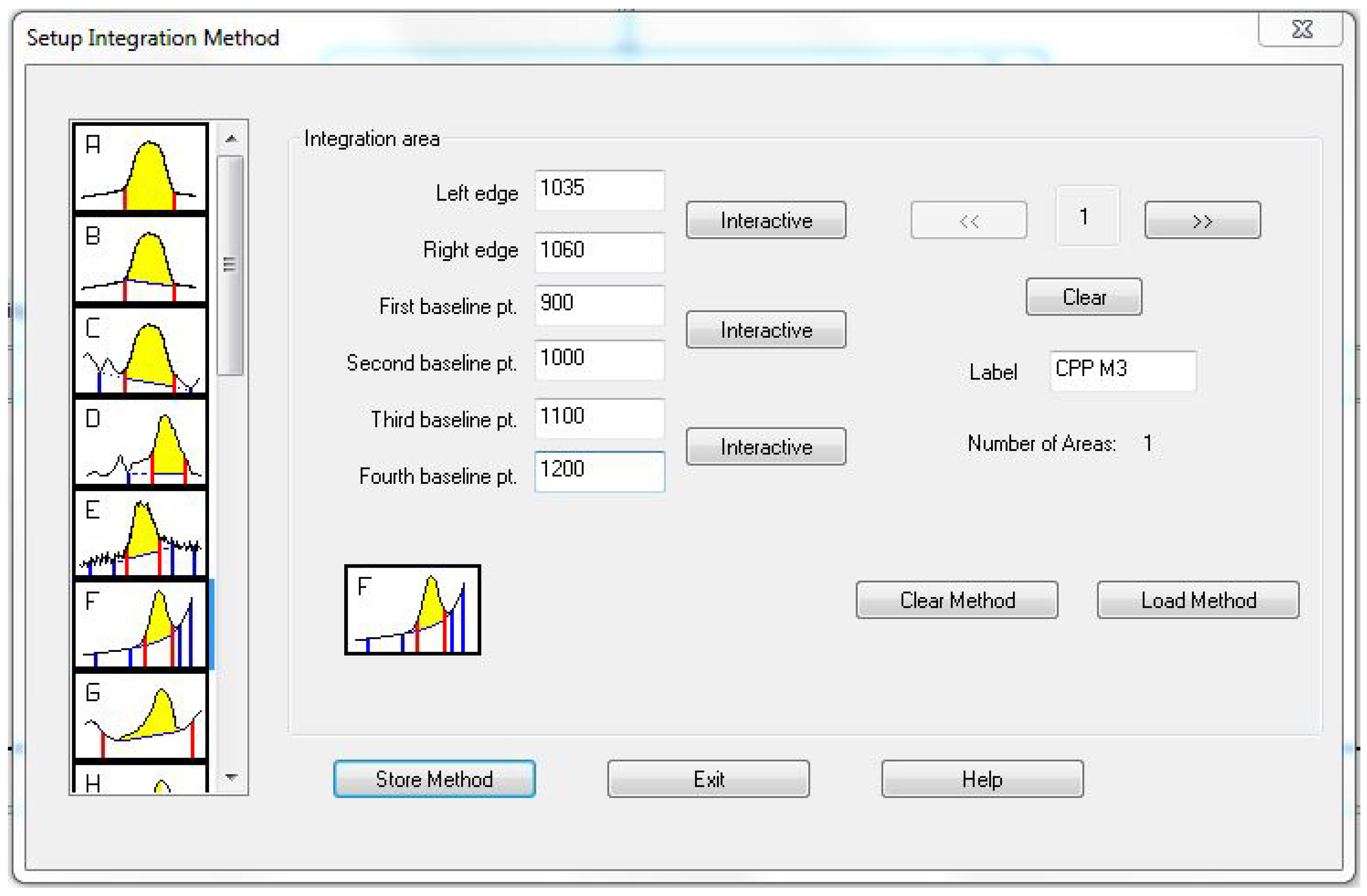This screenshot has height=896, width=1367.
Task: Click the Fourth baseline pt. field
Action: tap(600, 471)
